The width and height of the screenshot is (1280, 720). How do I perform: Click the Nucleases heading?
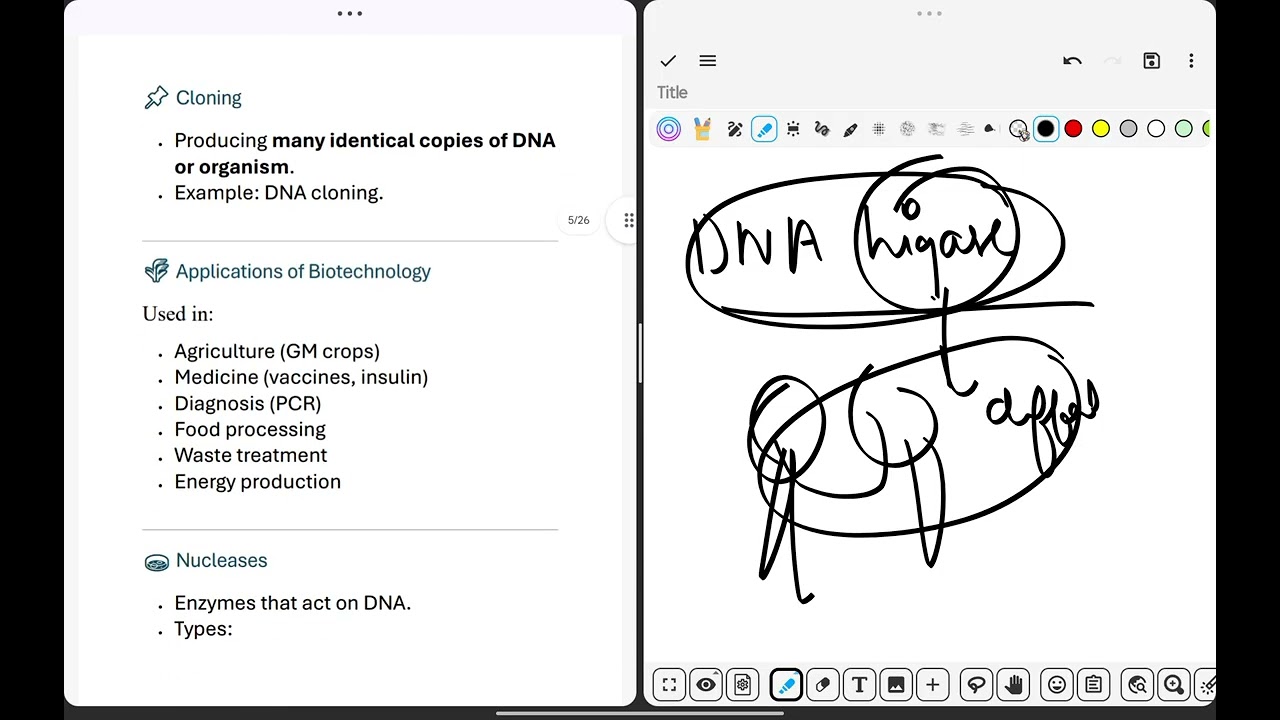[221, 560]
